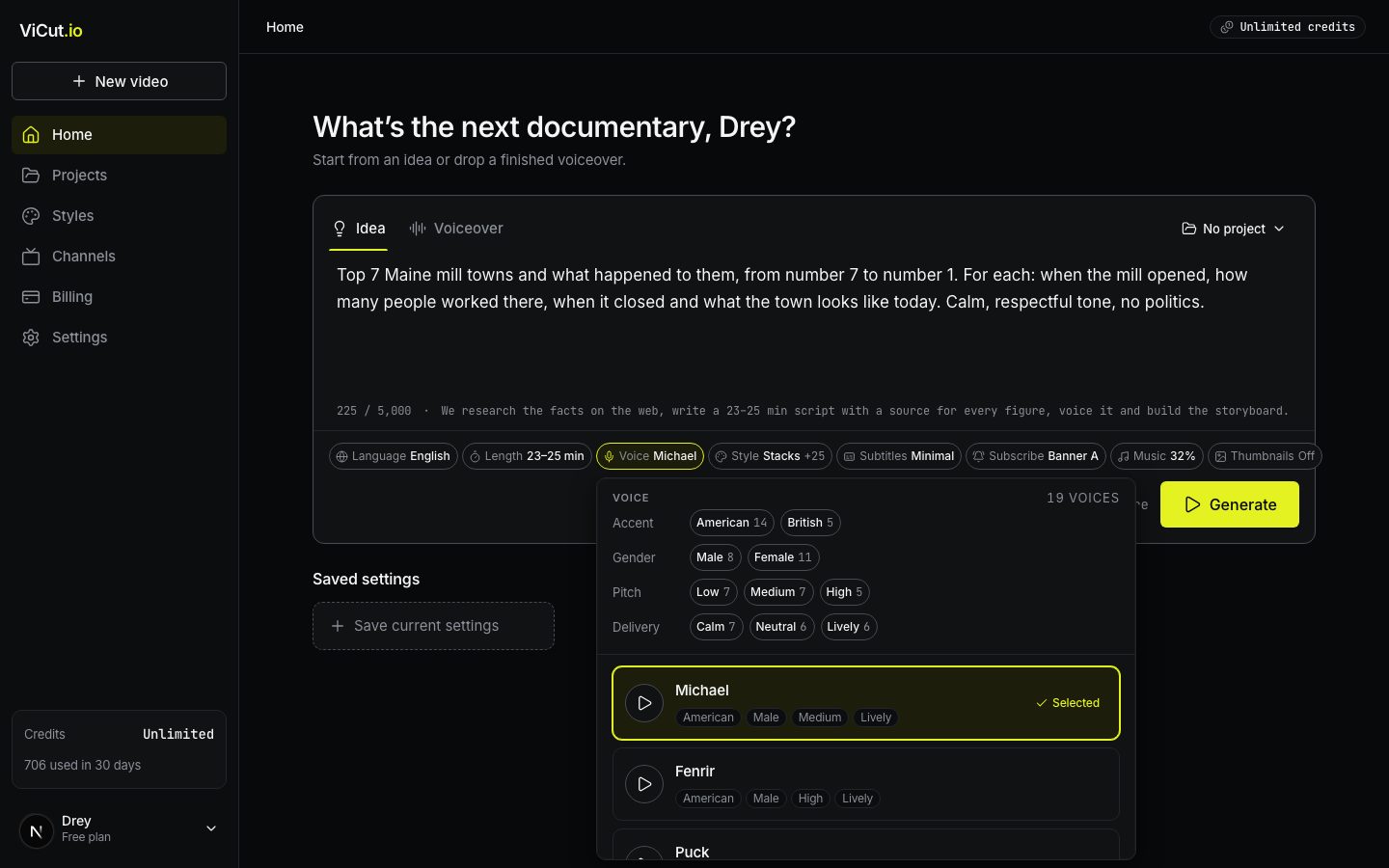Filter voices by American accent
Viewport: 1389px width, 868px height.
click(731, 523)
